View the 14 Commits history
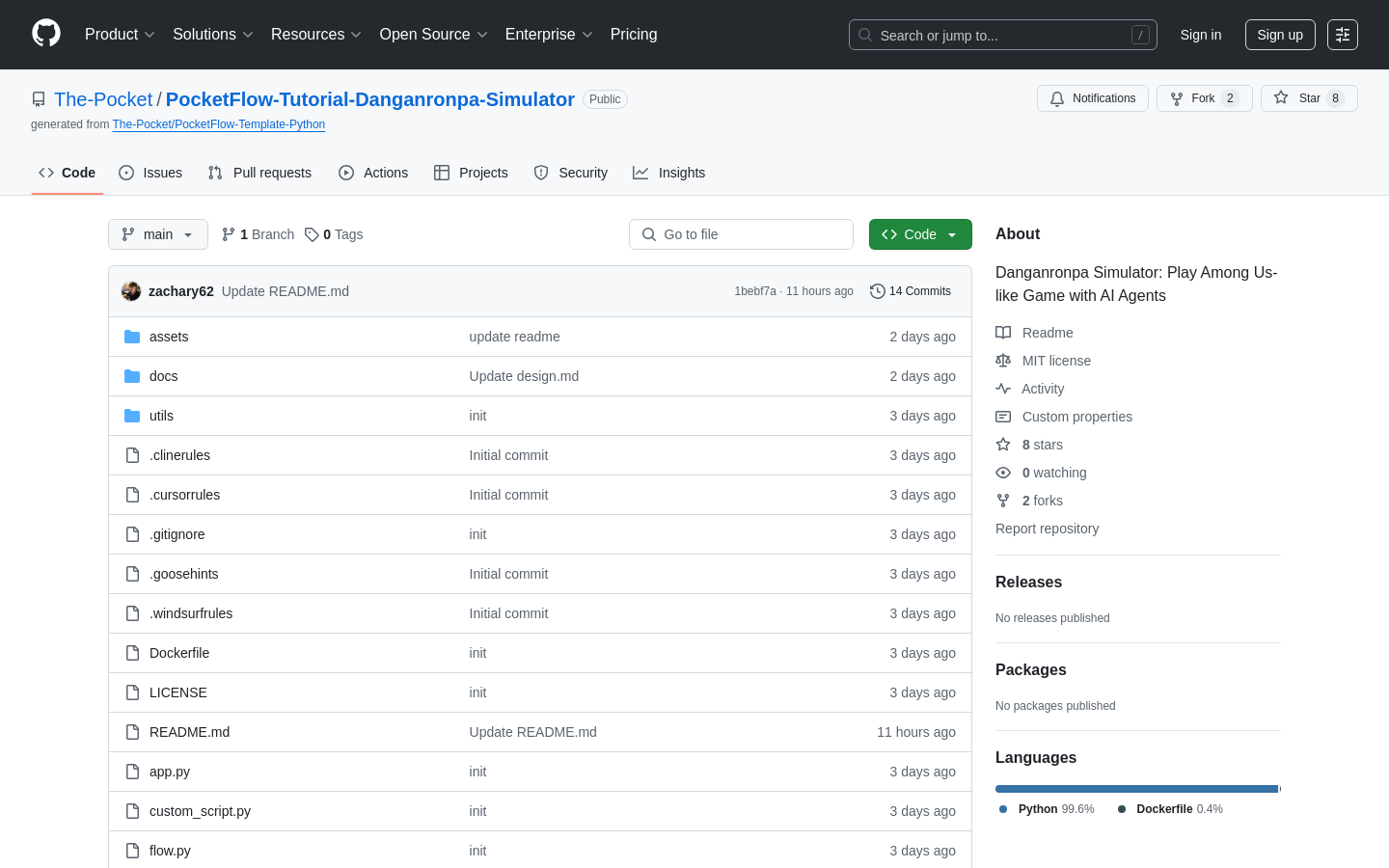This screenshot has height=868, width=1389. [911, 291]
